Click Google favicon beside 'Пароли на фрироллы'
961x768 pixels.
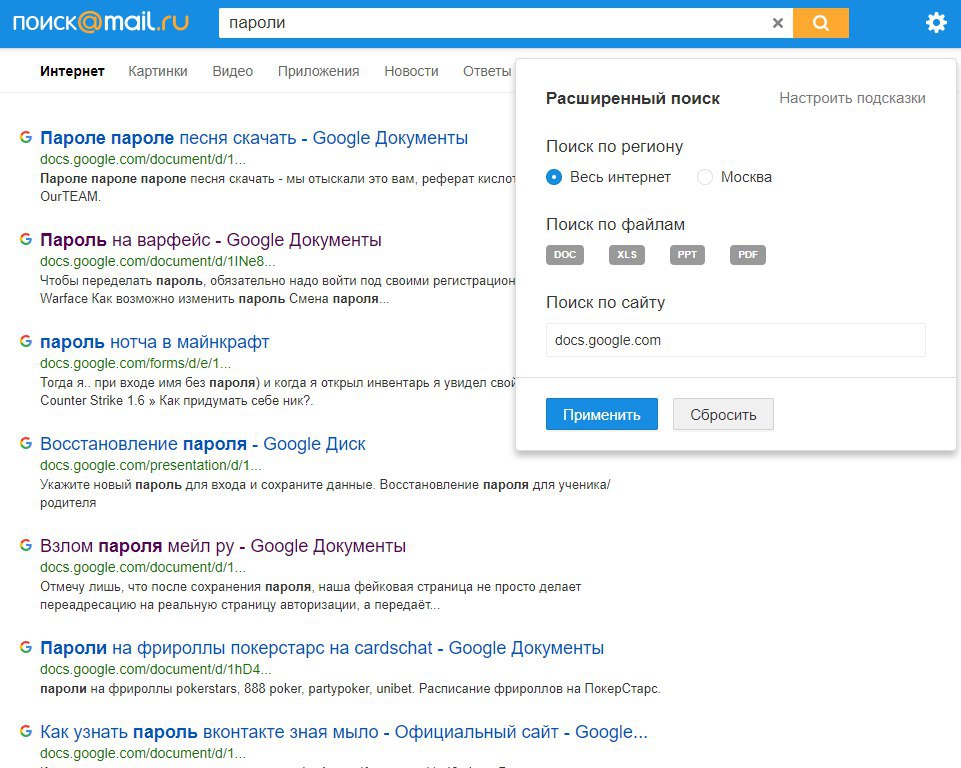pyautogui.click(x=26, y=647)
